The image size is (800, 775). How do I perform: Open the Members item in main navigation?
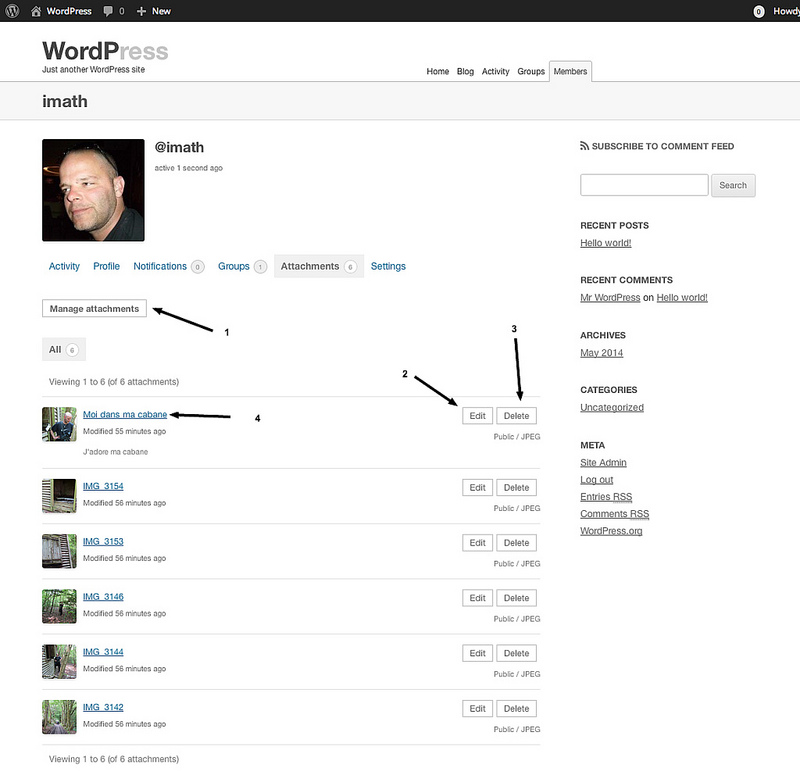(570, 72)
